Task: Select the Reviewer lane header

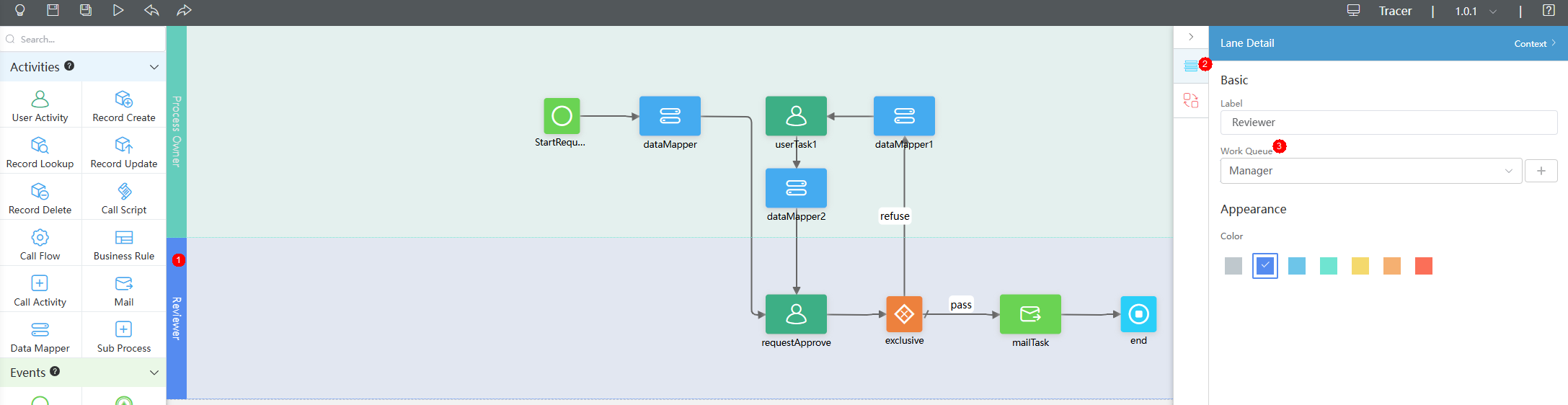Action: click(x=177, y=318)
